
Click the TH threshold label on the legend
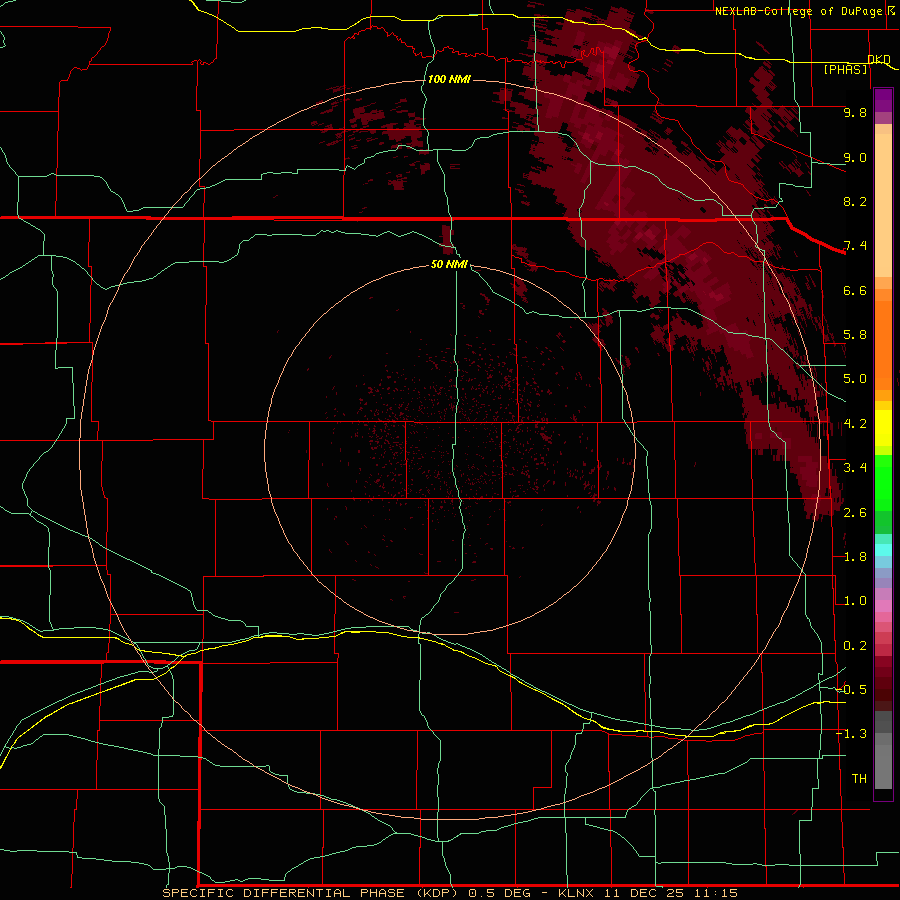(x=859, y=779)
